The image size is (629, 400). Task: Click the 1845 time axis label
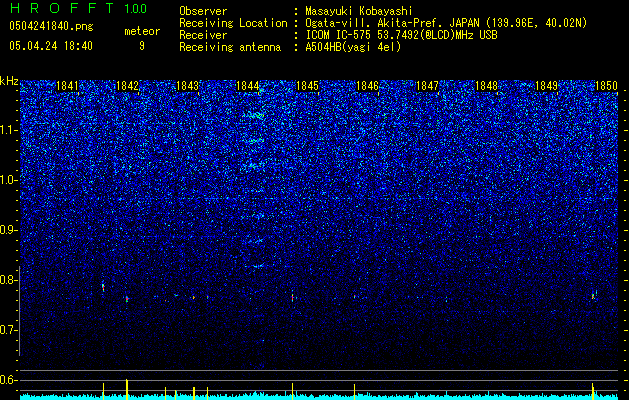tap(307, 86)
